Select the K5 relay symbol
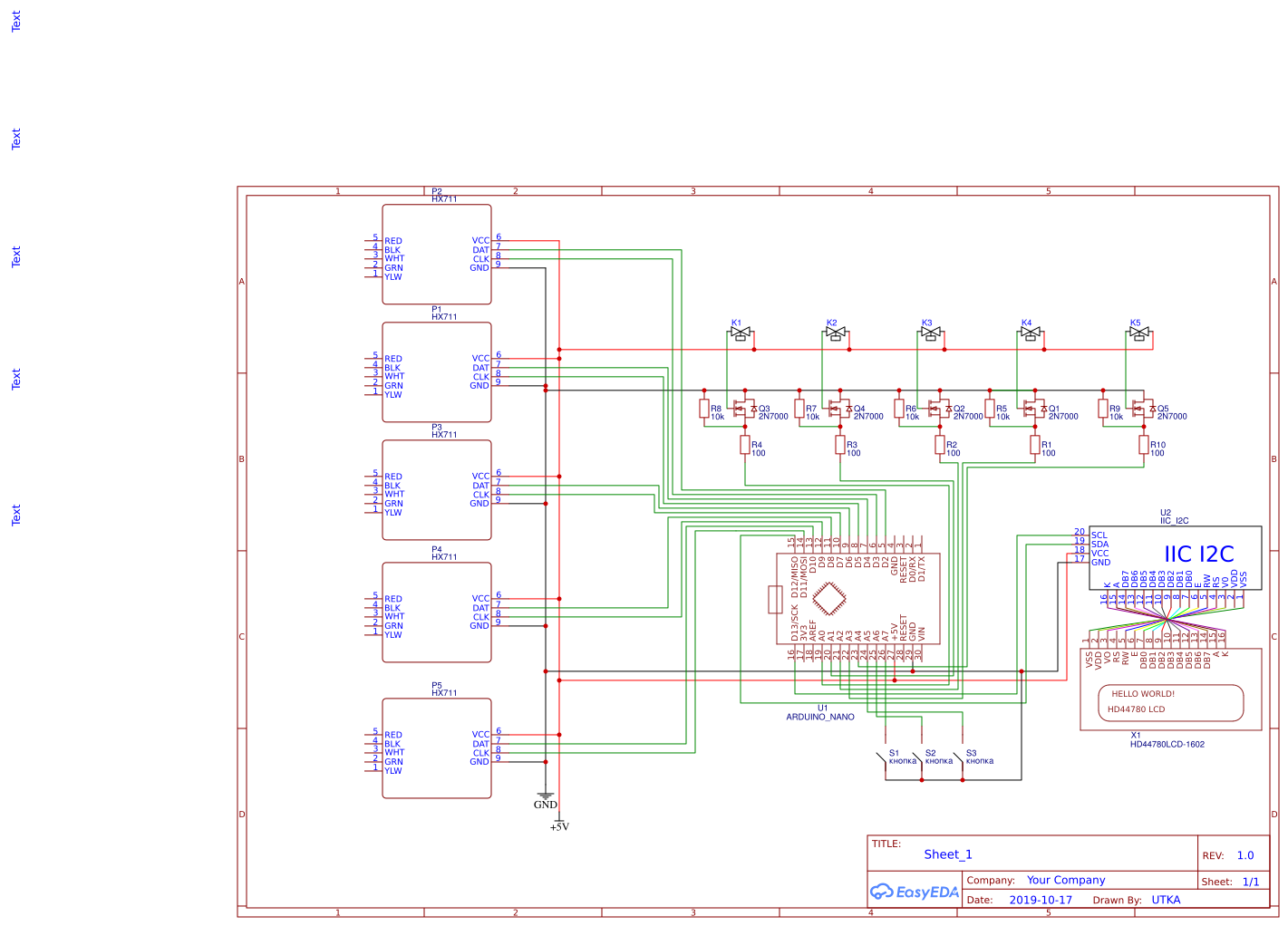The width and height of the screenshot is (1288, 926). (1139, 335)
